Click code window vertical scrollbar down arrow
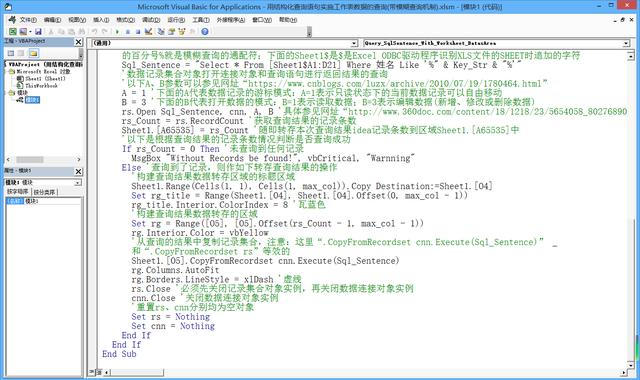The height and width of the screenshot is (380, 640). [631, 365]
